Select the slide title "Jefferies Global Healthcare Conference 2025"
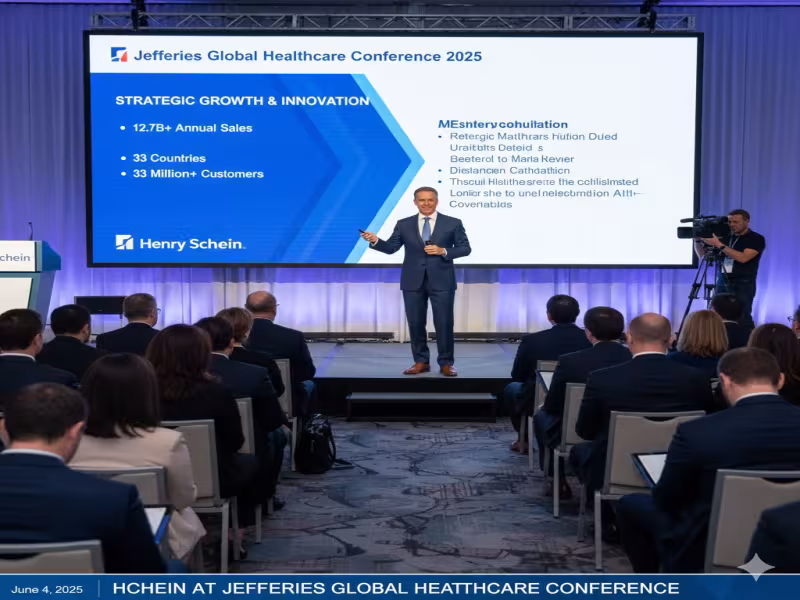This screenshot has height=600, width=800. click(308, 56)
